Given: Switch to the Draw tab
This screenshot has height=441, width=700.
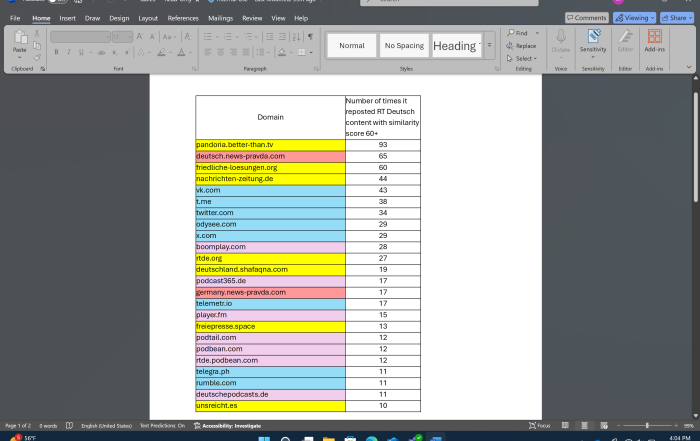Looking at the screenshot, I should coord(92,18).
